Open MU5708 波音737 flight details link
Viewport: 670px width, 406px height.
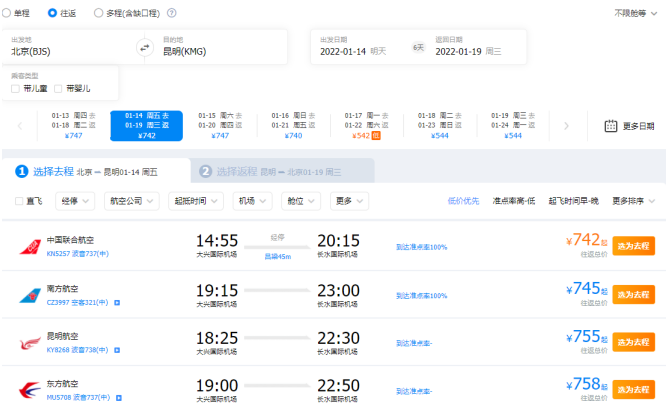tap(78, 398)
